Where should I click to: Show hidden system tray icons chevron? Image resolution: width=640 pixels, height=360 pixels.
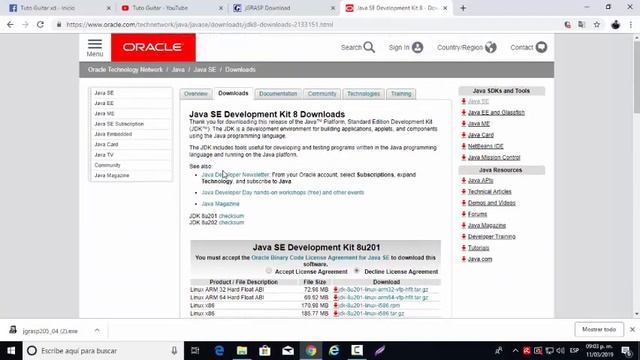[515, 351]
